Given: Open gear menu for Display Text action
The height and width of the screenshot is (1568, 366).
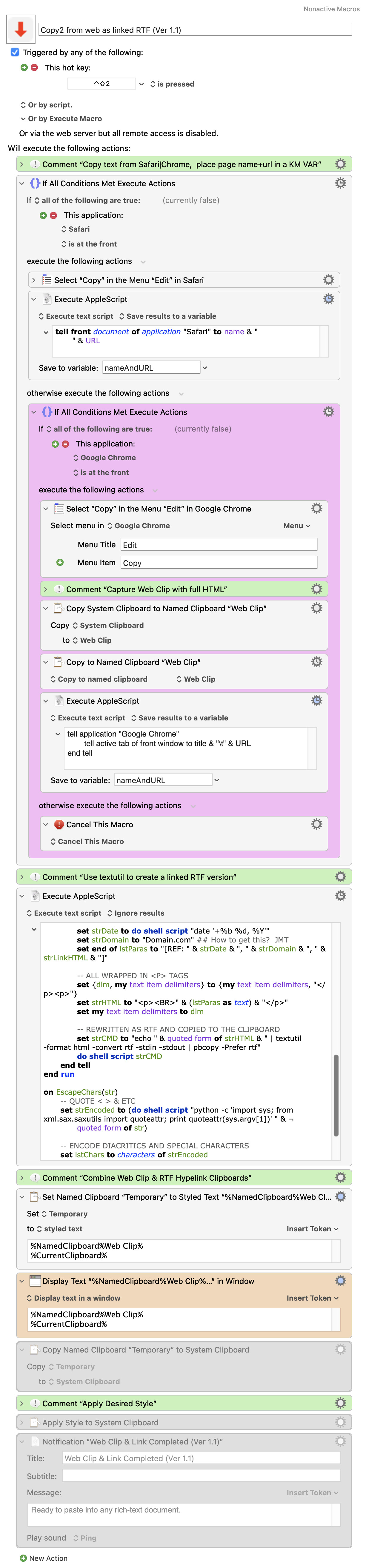Looking at the screenshot, I should coord(340,1281).
